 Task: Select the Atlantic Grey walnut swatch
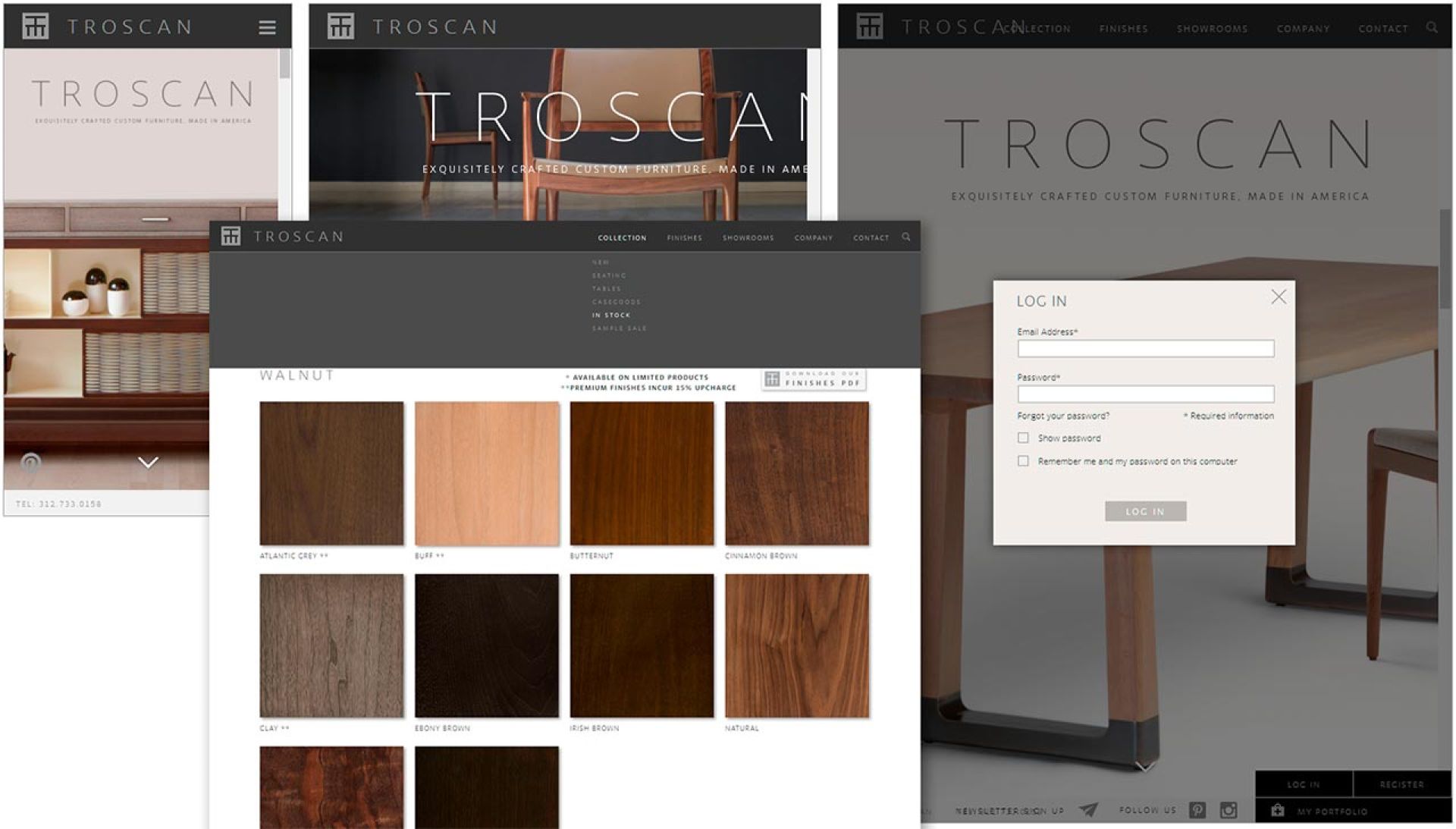point(331,473)
